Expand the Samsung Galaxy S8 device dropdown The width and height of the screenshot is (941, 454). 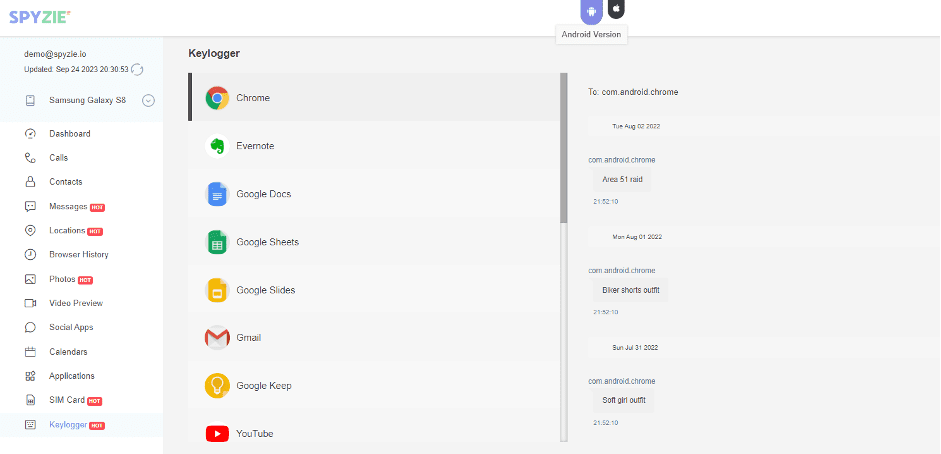(148, 101)
